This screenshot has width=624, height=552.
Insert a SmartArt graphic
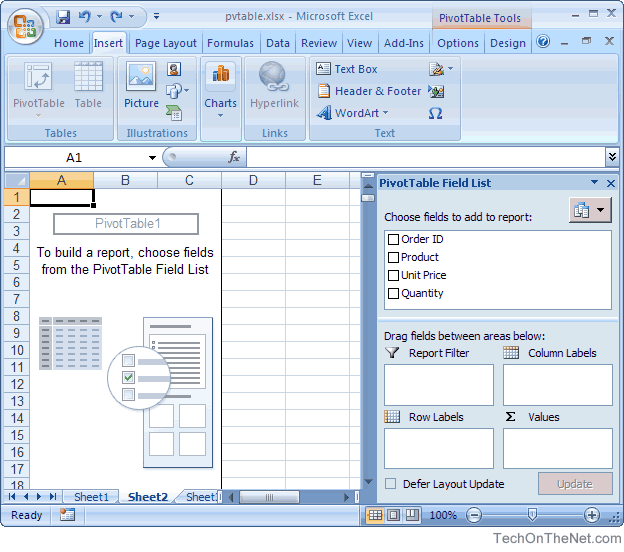(x=174, y=113)
